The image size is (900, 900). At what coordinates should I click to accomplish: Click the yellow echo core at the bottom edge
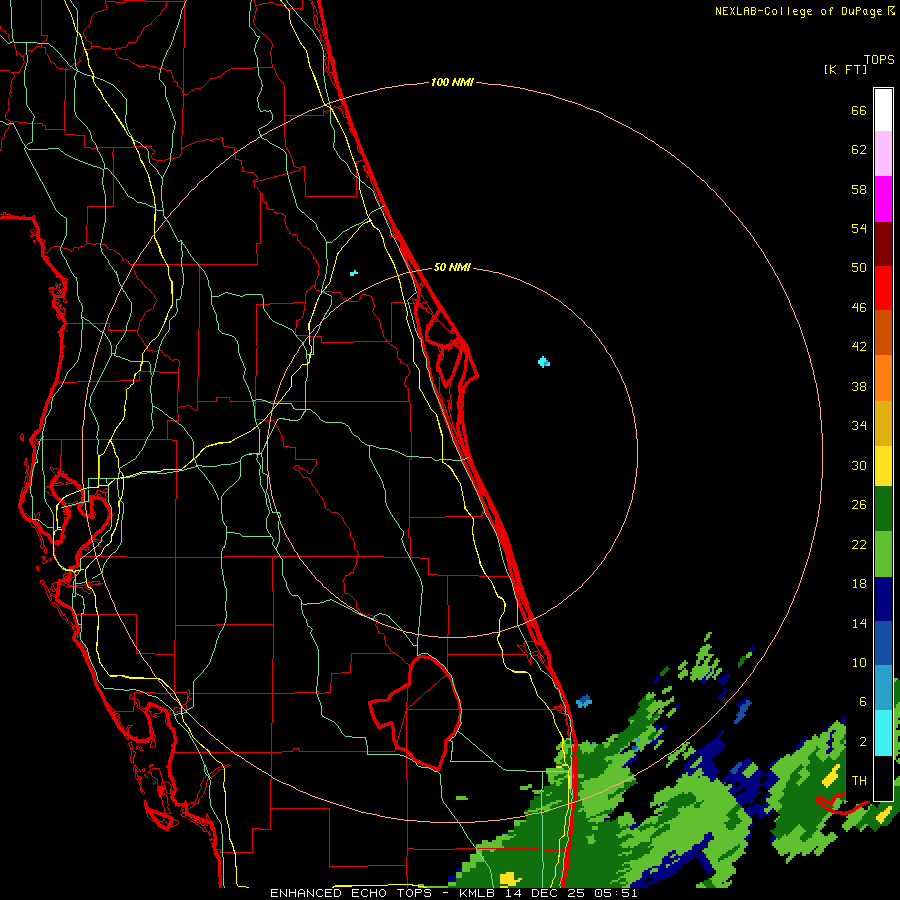click(510, 879)
